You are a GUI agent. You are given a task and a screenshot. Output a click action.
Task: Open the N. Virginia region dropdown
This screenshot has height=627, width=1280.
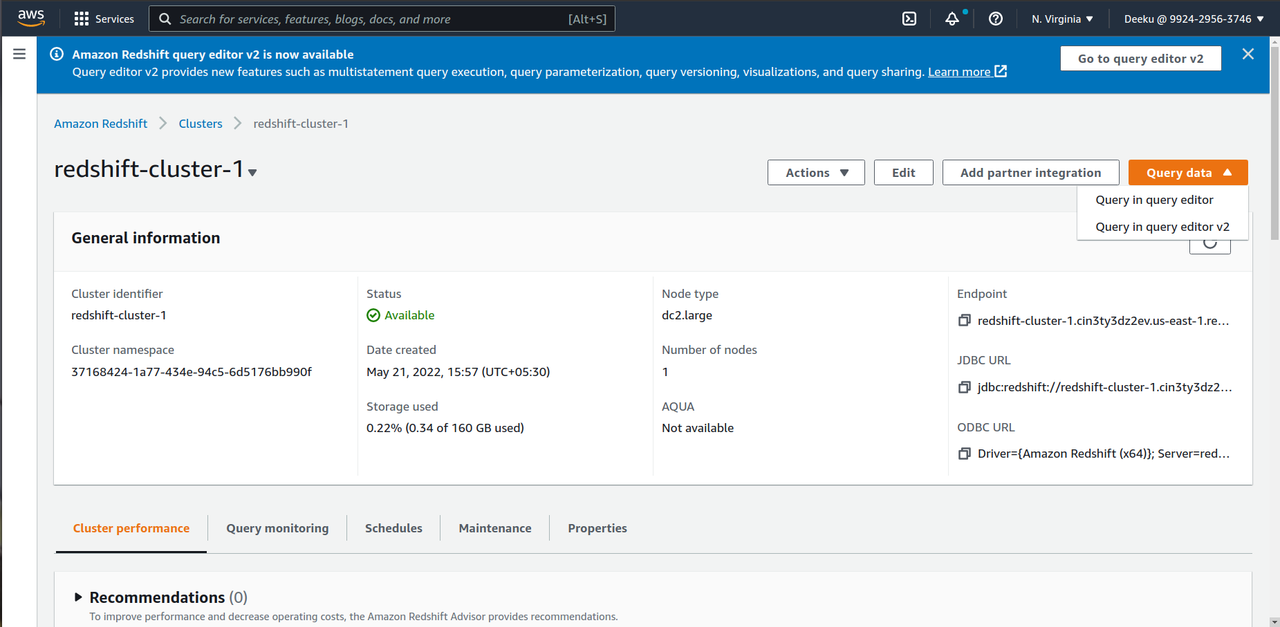[1062, 19]
